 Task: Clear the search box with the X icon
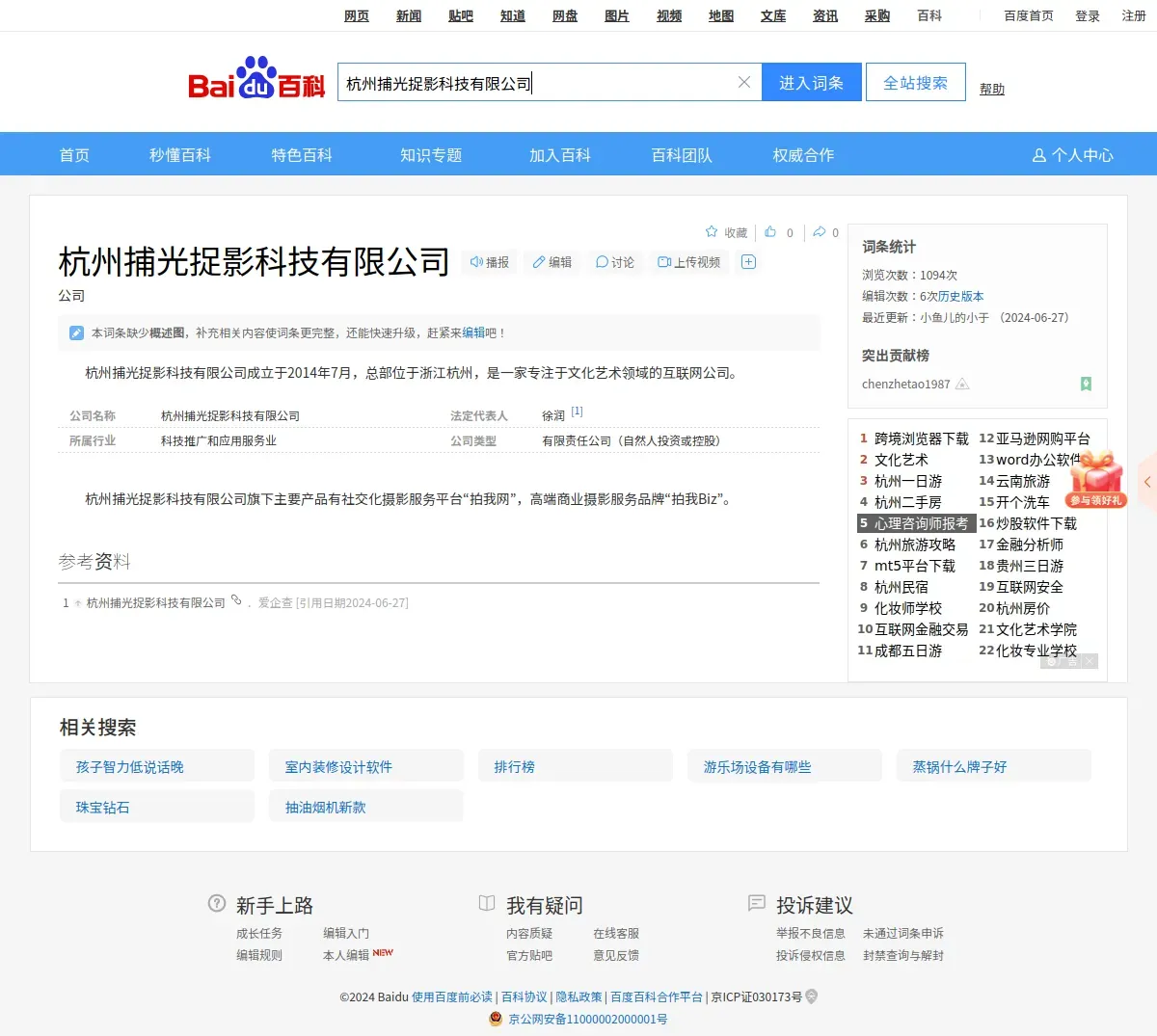point(744,83)
